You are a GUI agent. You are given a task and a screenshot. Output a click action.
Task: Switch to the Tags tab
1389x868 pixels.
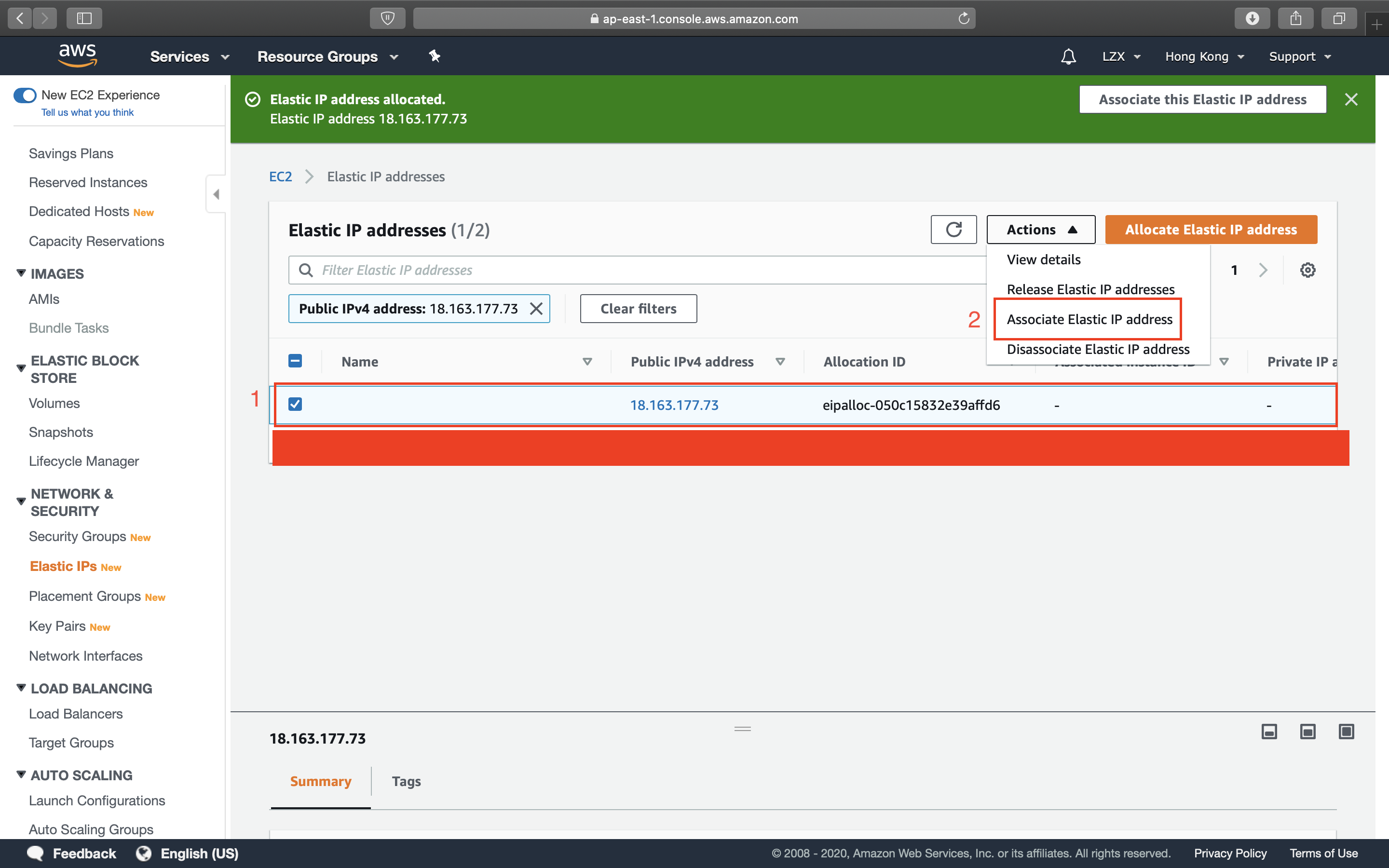point(406,781)
